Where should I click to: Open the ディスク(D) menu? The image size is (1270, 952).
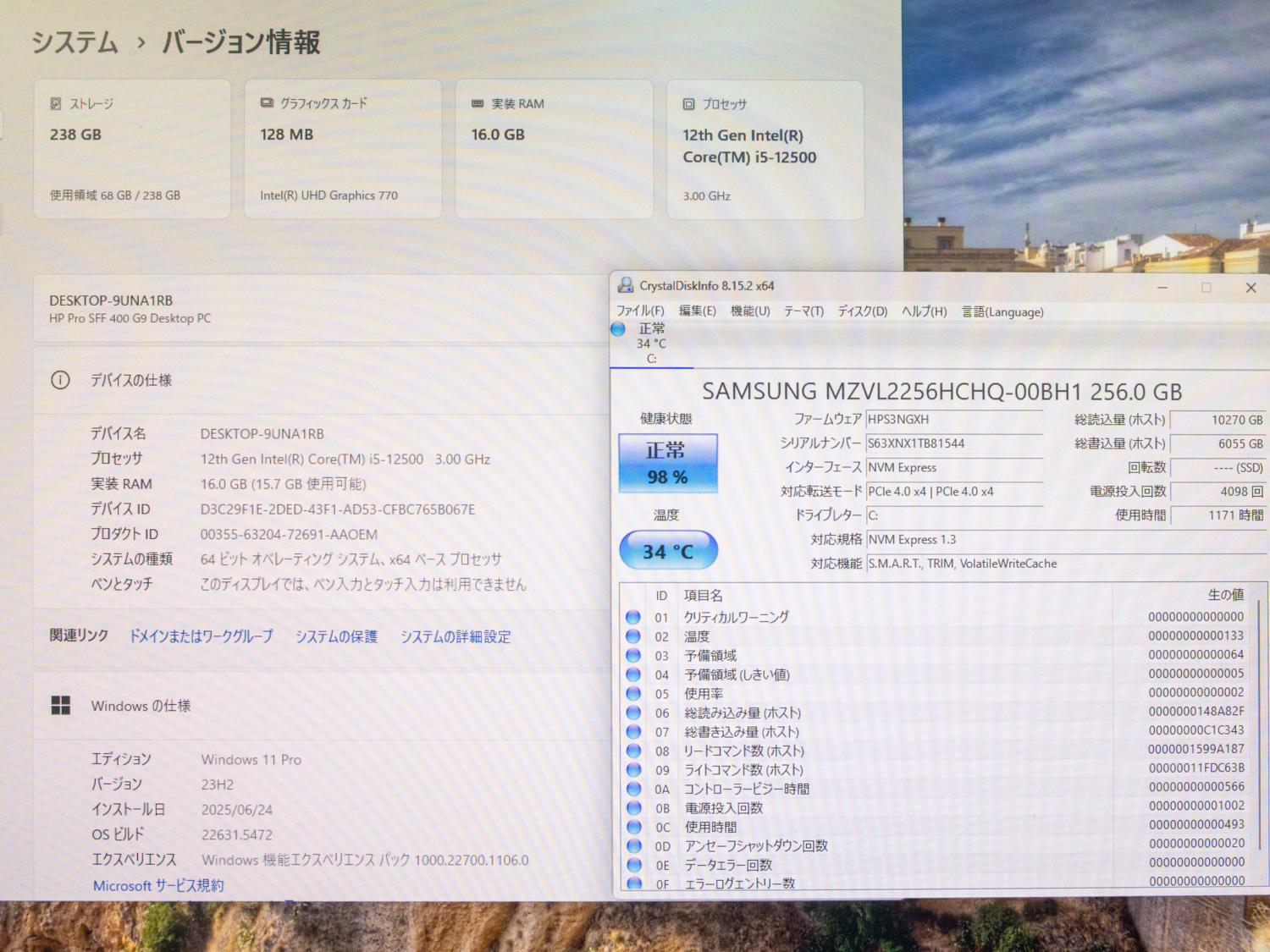pyautogui.click(x=863, y=311)
